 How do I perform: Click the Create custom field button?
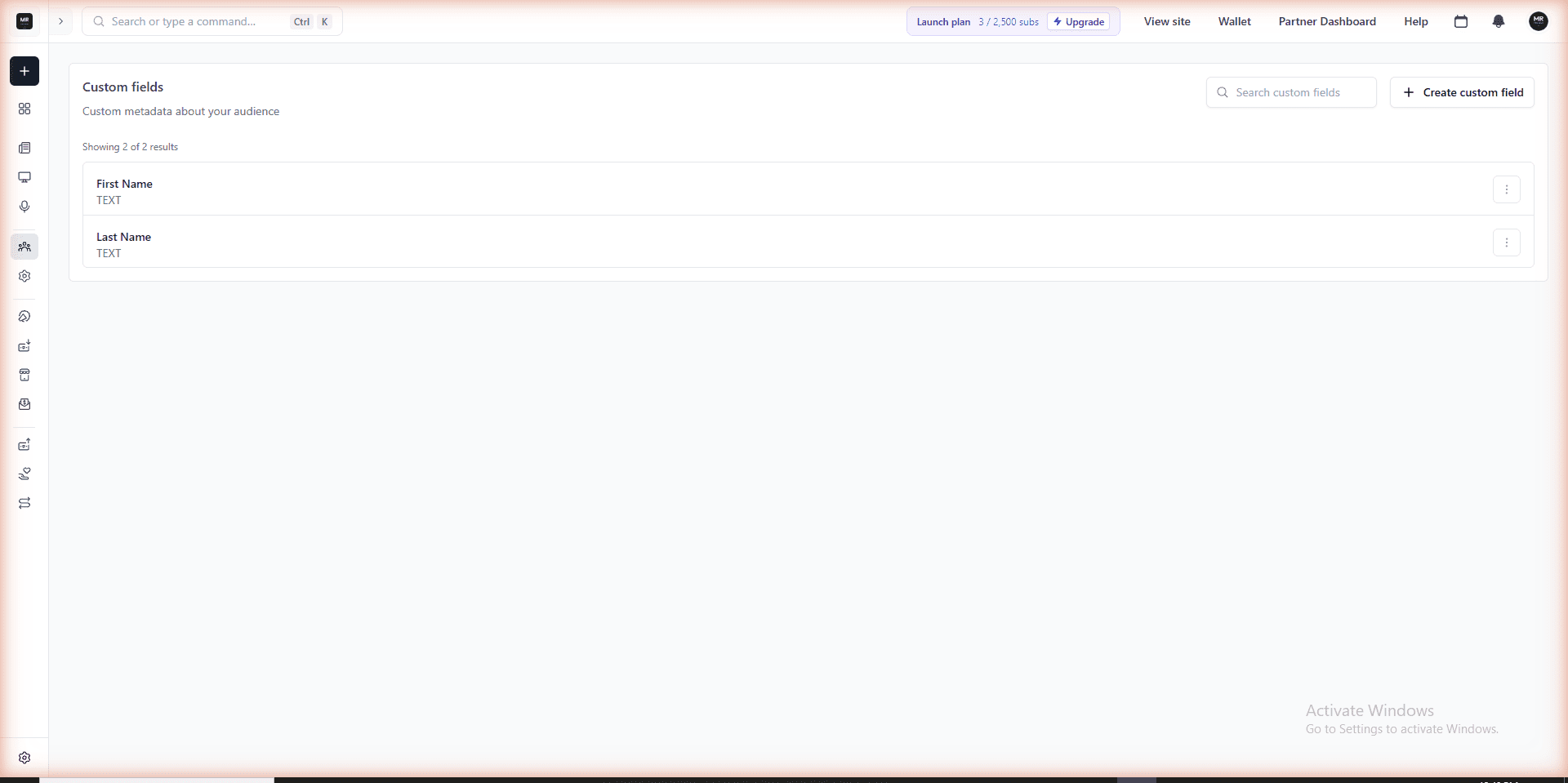coord(1462,92)
